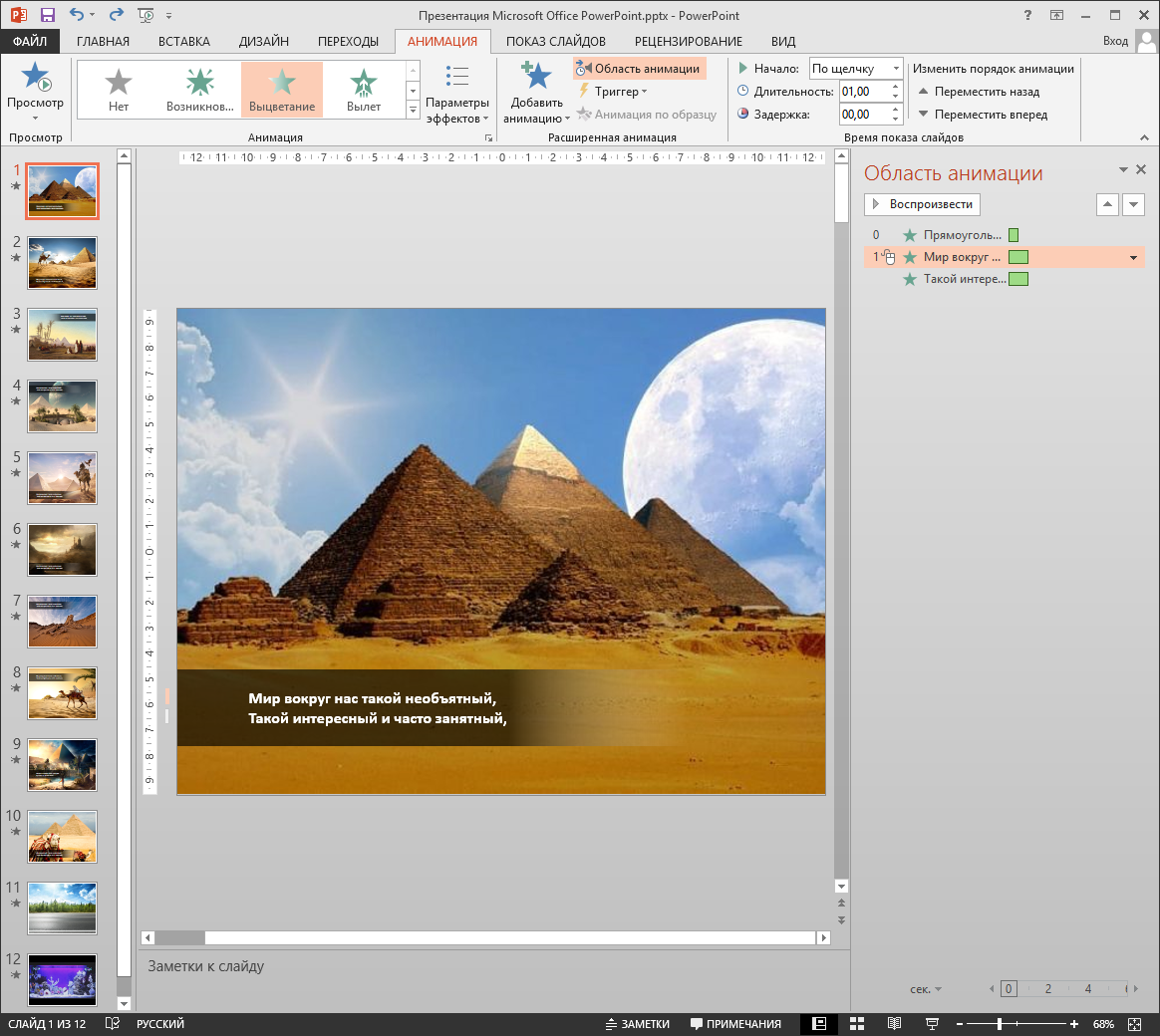
Task: Click the Задержка value field
Action: tap(863, 115)
